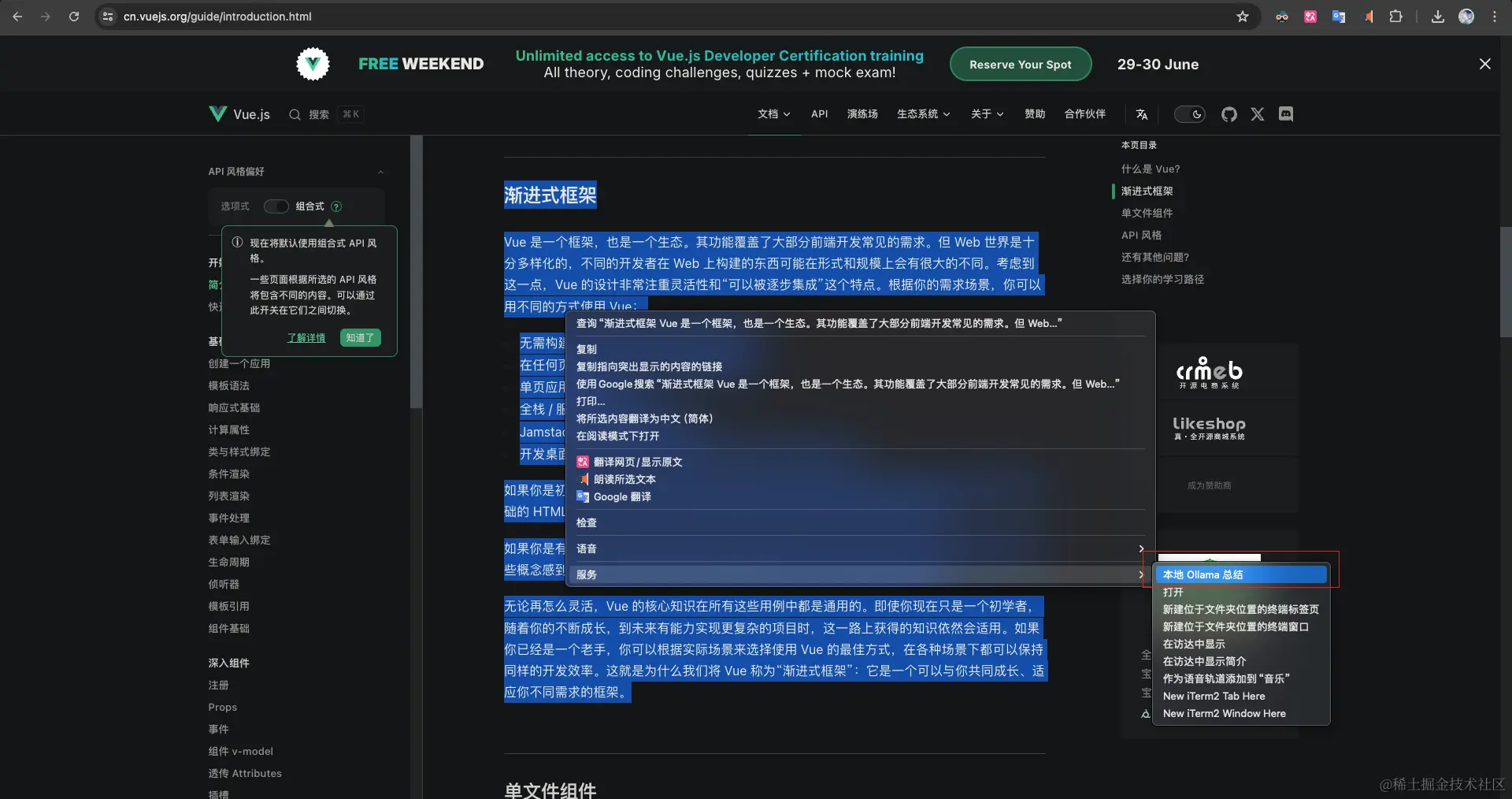Open 赞助 link in navbar
This screenshot has height=799, width=1512.
coord(1035,114)
